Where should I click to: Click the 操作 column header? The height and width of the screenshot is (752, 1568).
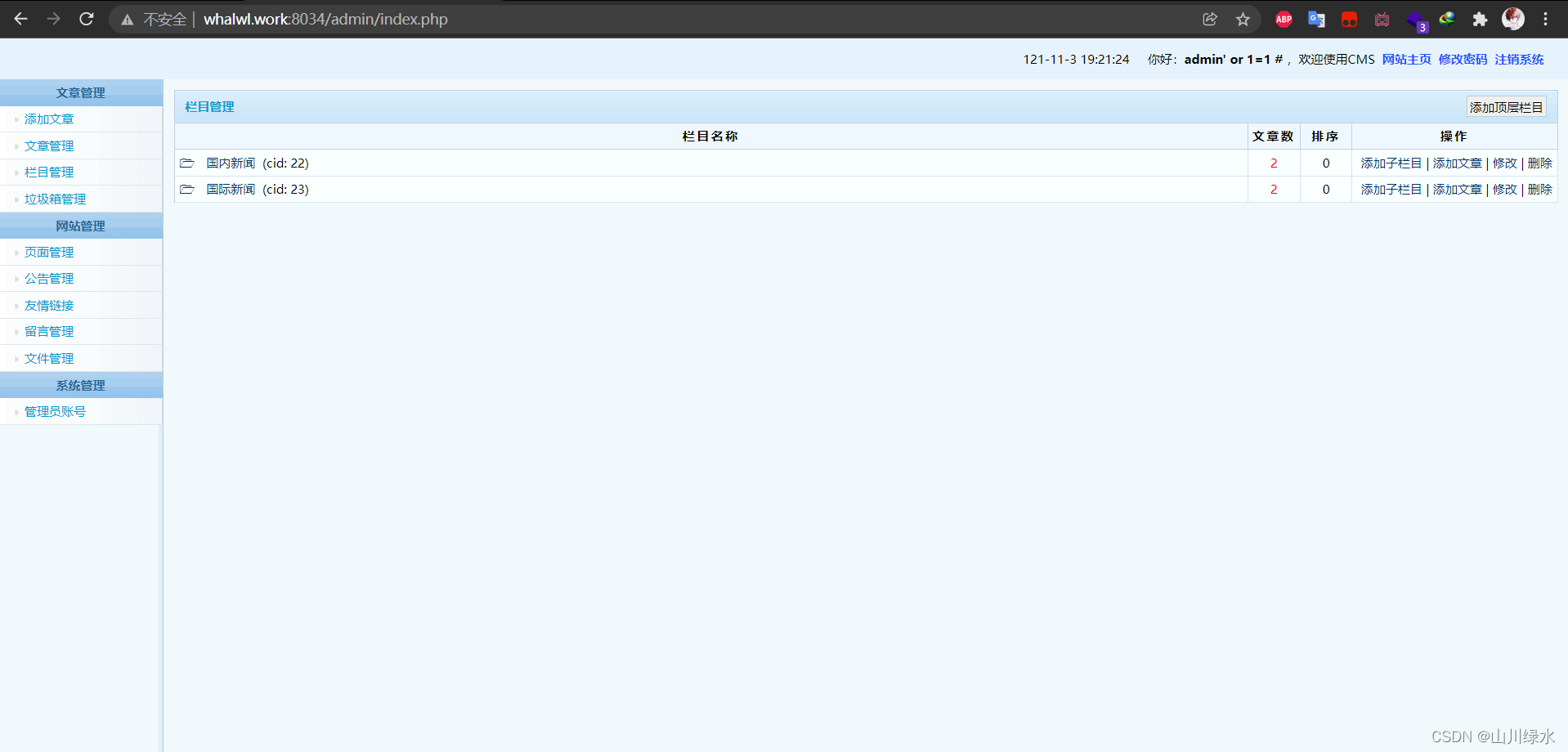pos(1454,136)
